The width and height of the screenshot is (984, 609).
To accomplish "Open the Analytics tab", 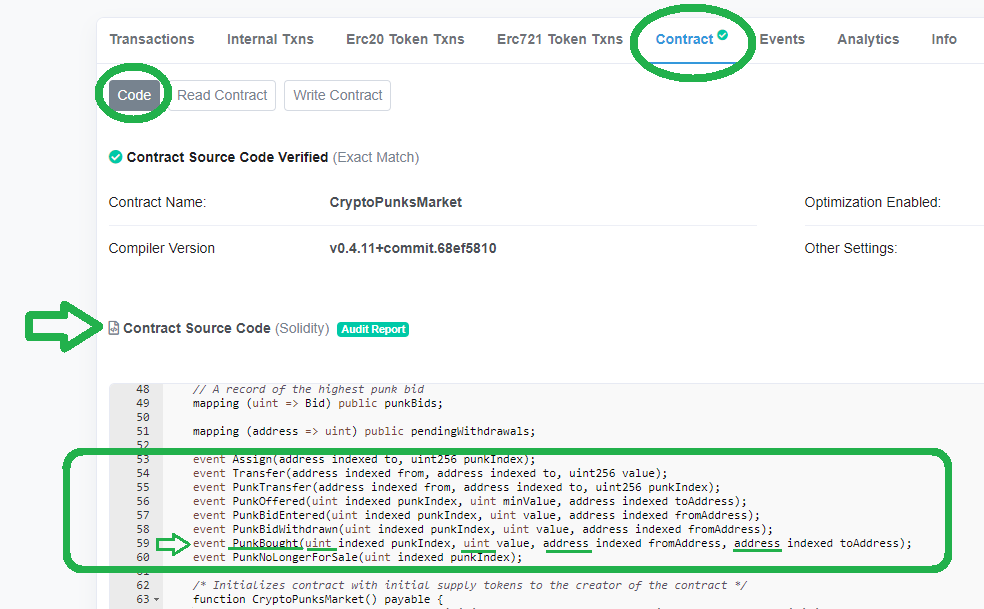I will pos(868,39).
